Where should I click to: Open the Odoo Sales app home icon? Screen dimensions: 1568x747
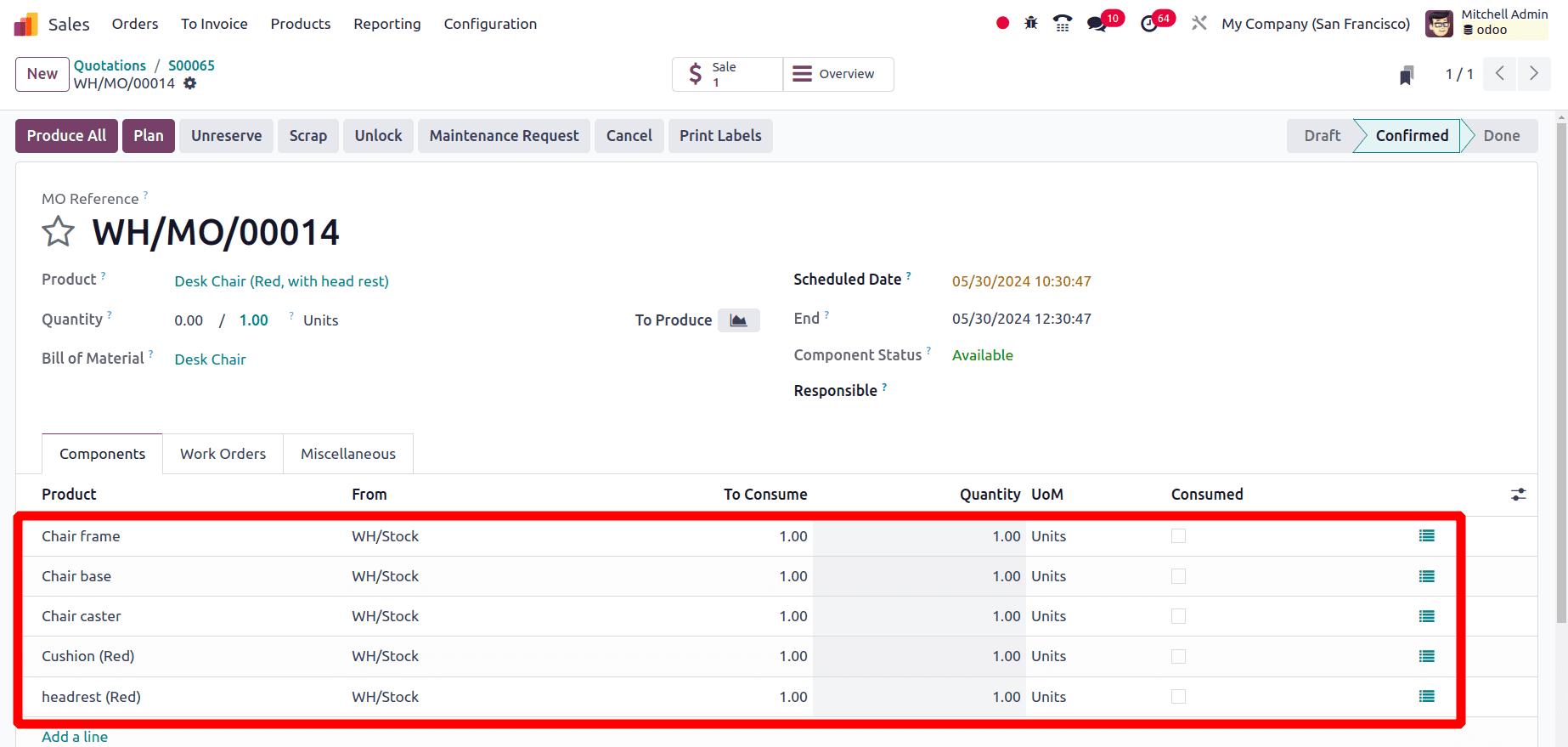pos(25,24)
